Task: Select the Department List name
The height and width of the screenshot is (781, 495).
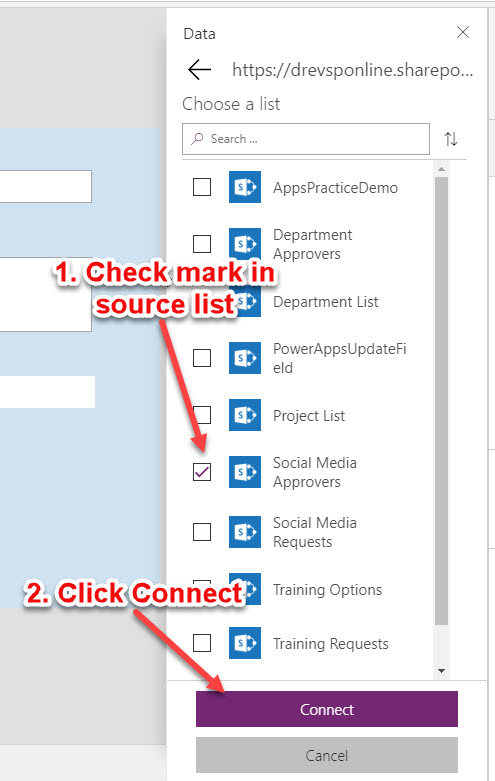Action: (x=326, y=302)
